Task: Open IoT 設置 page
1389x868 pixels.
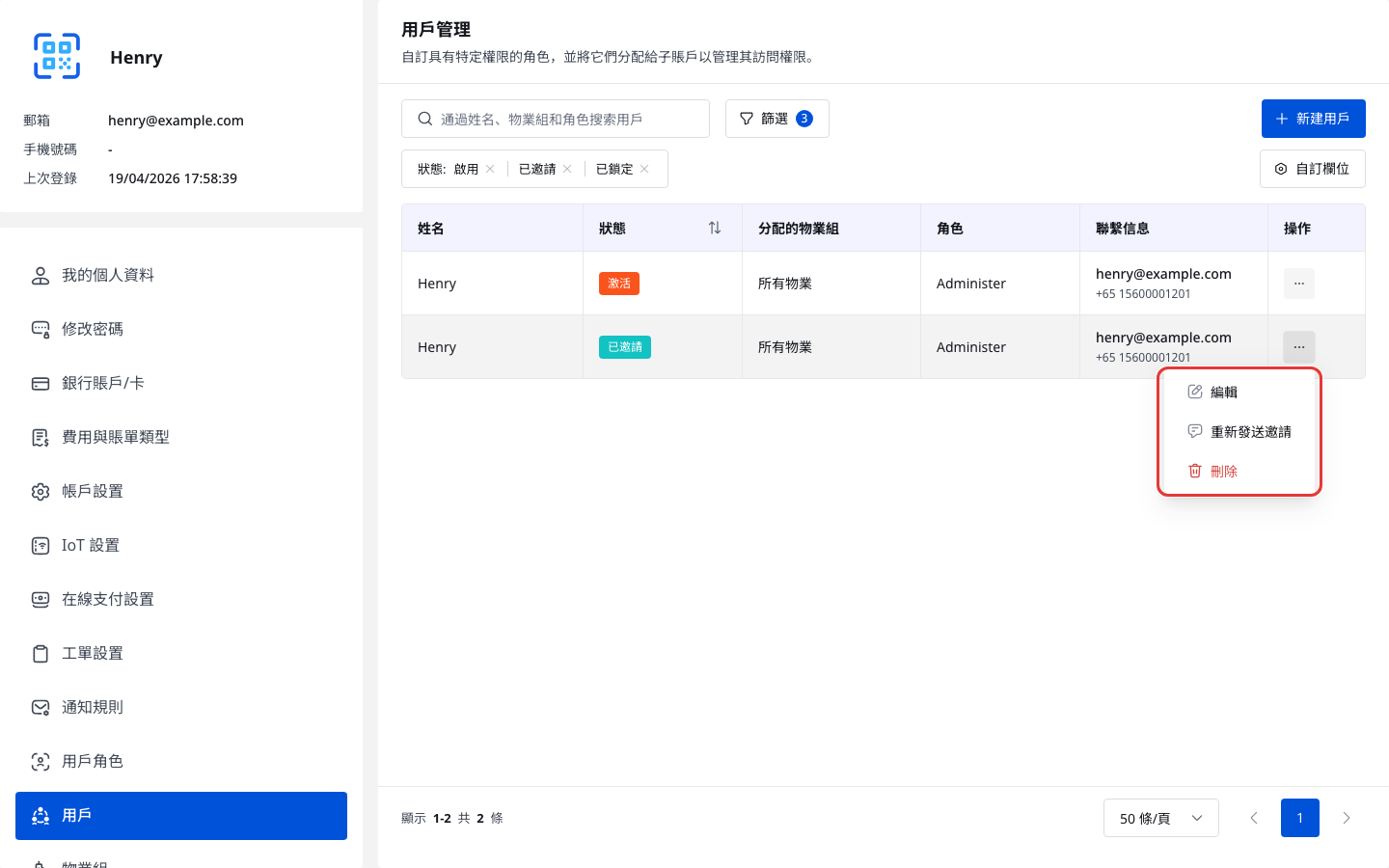Action: tap(181, 546)
